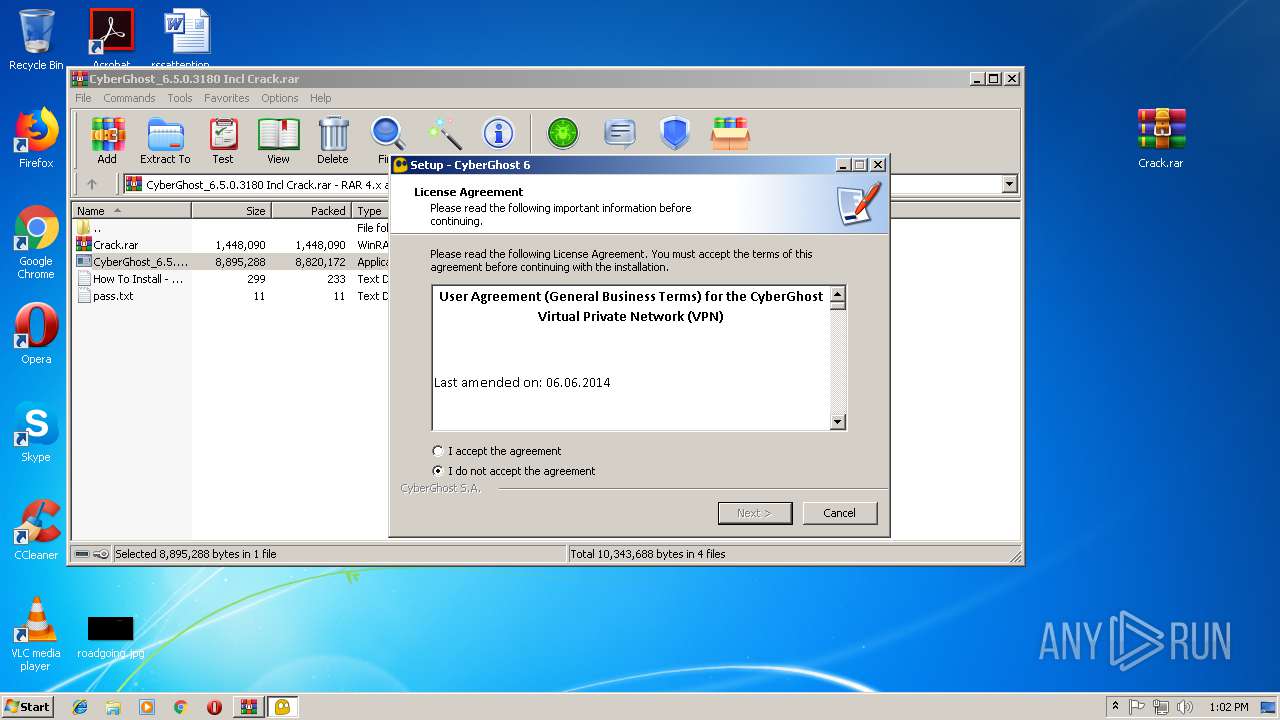Image resolution: width=1280 pixels, height=720 pixels.
Task: Sort file list by Size column
Action: click(x=231, y=211)
